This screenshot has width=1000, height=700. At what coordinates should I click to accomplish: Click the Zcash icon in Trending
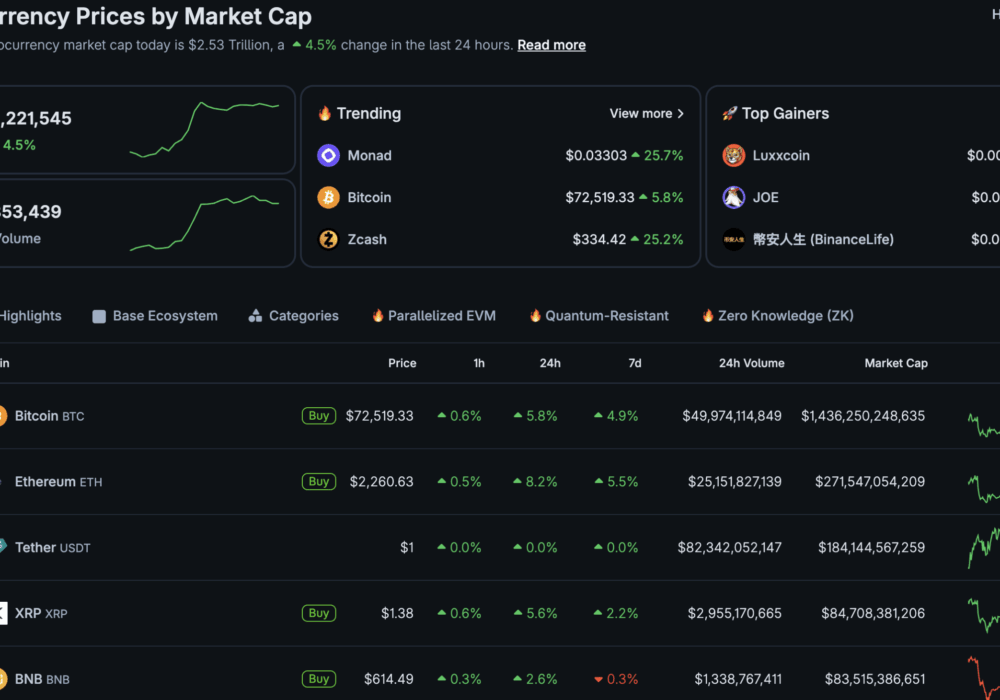pyautogui.click(x=328, y=239)
